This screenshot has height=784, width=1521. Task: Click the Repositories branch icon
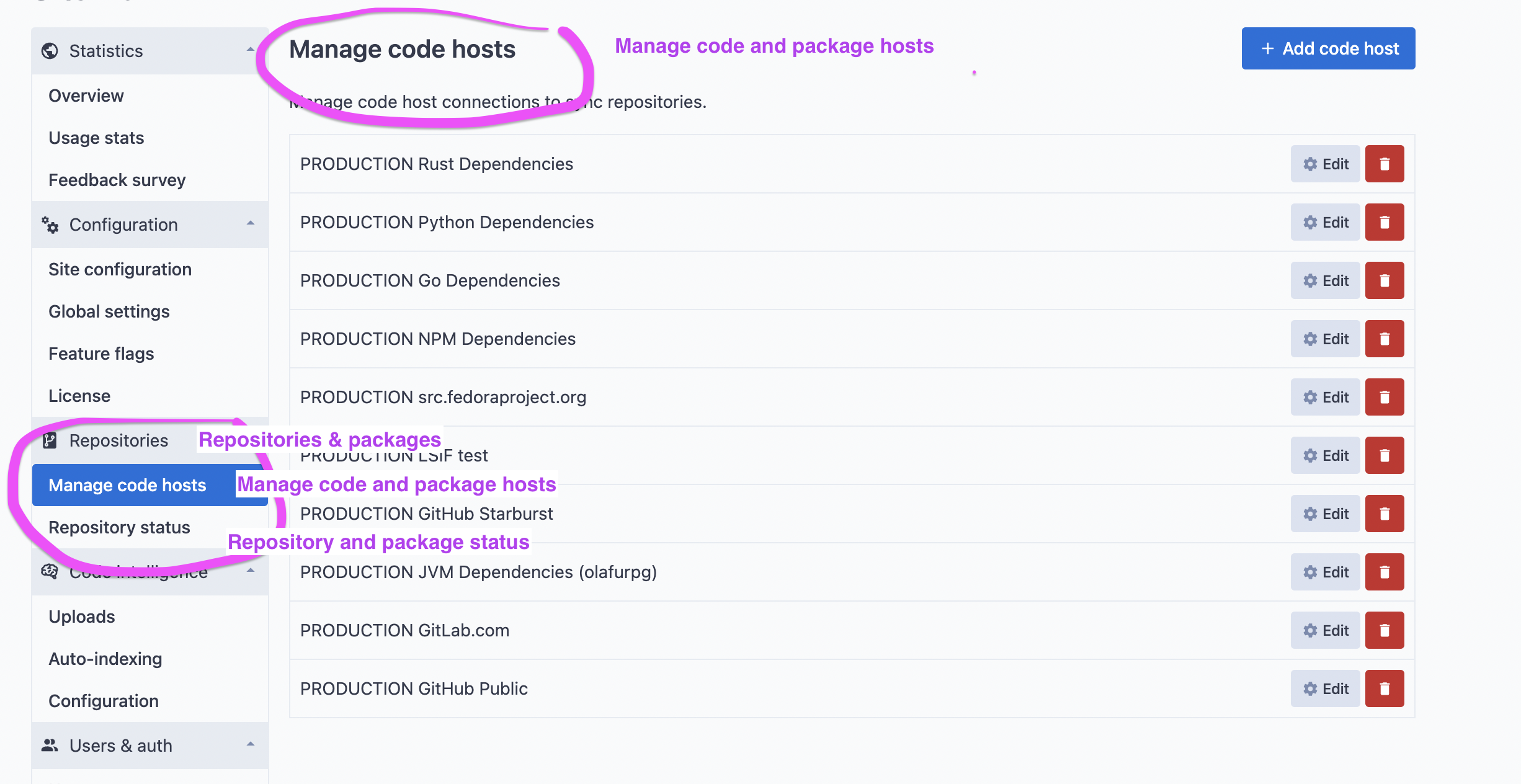pos(50,440)
